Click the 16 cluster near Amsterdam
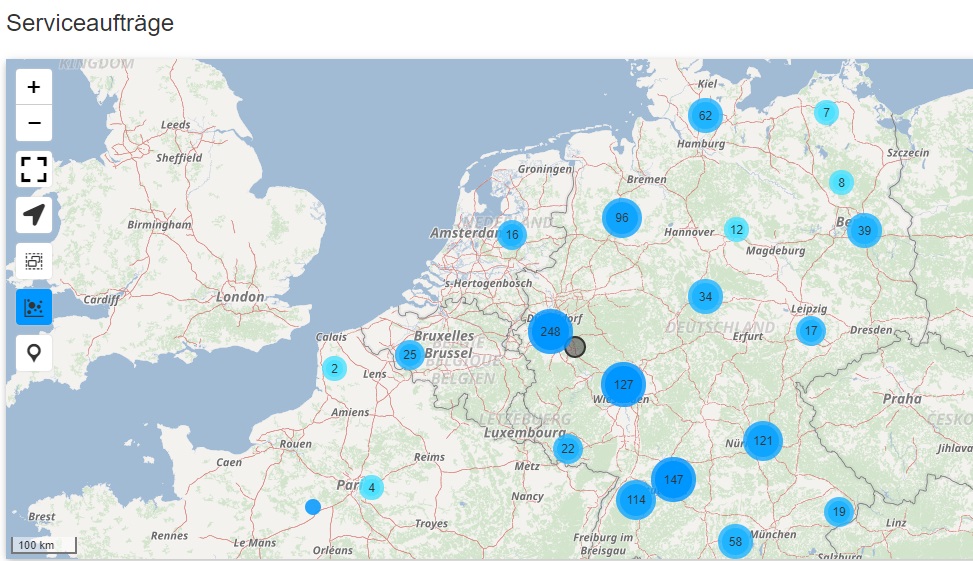The height and width of the screenshot is (561, 973). point(512,236)
